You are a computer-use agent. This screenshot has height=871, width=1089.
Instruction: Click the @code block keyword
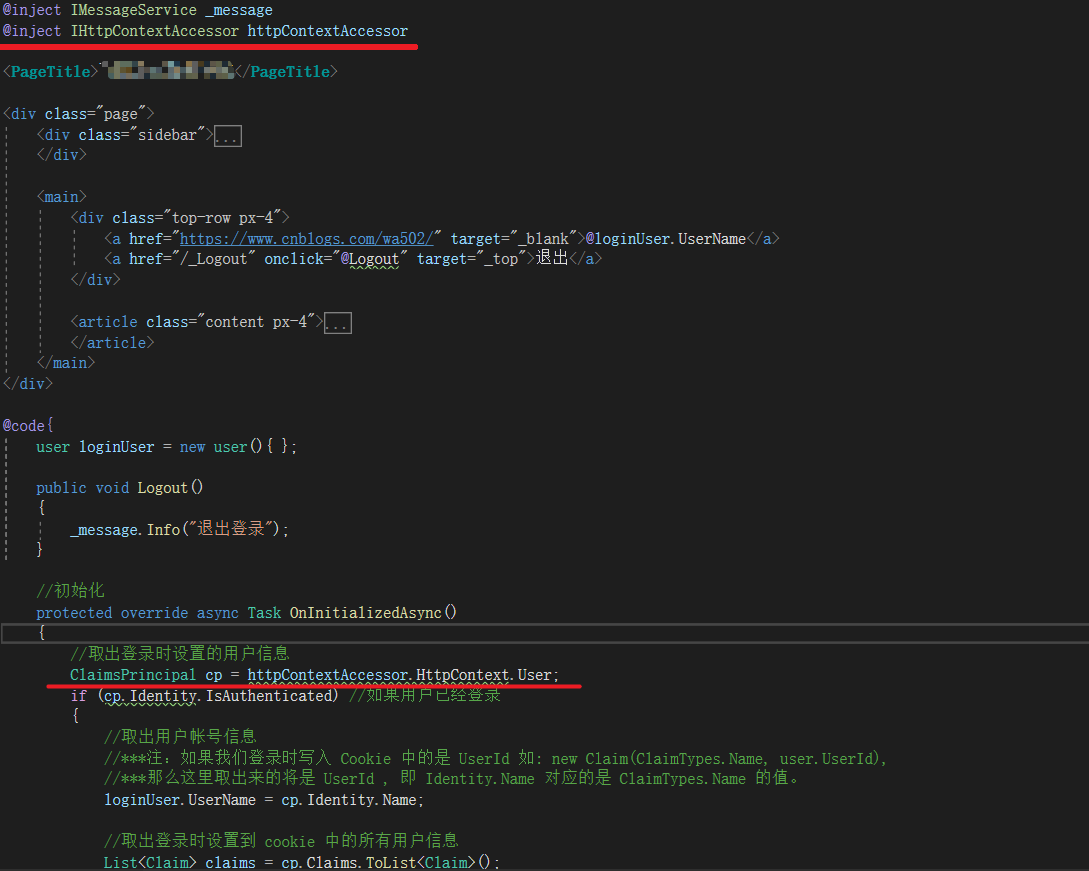pos(24,426)
